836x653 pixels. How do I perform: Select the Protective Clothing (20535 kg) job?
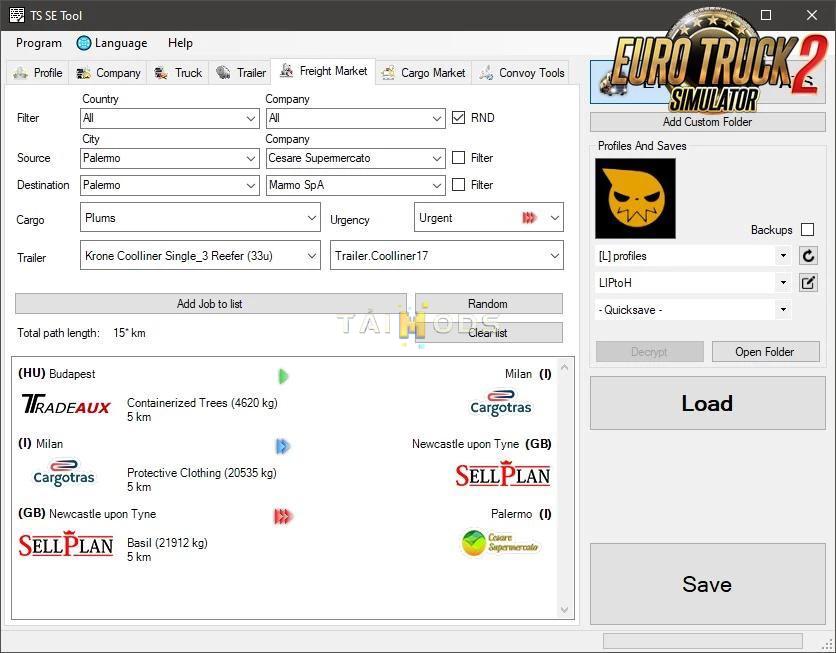tap(285, 465)
